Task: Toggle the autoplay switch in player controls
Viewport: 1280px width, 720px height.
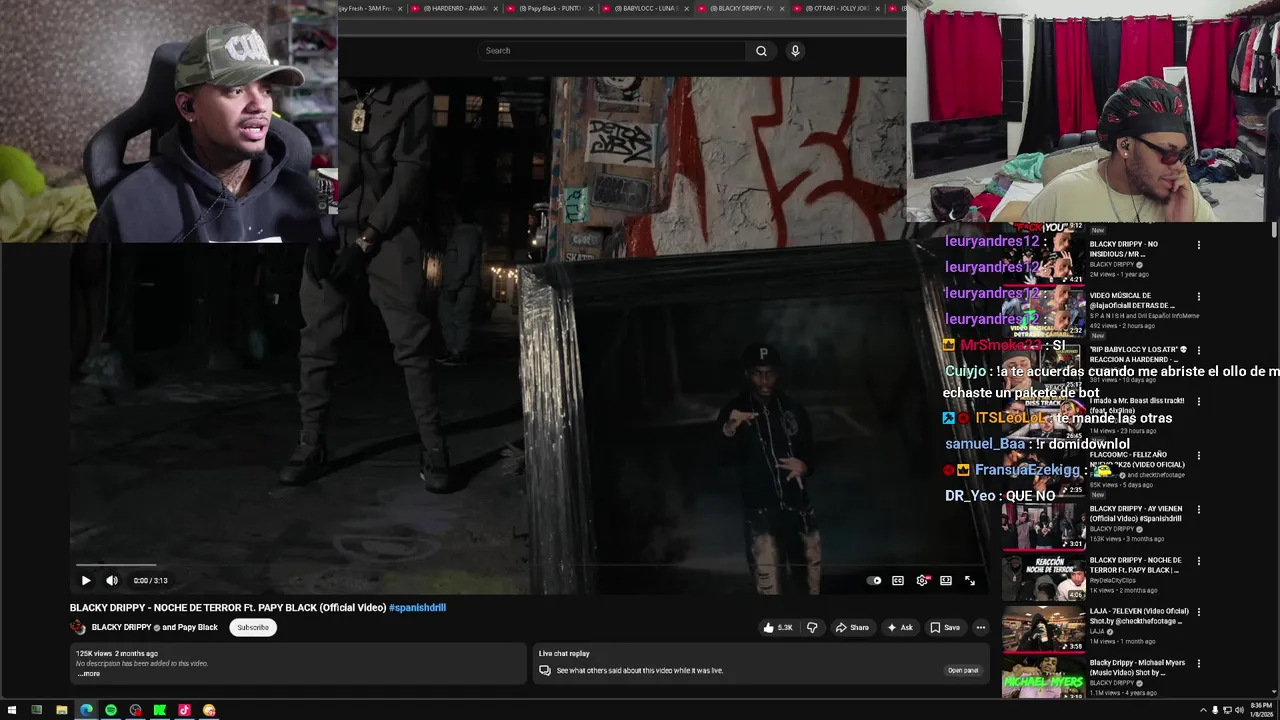Action: point(875,580)
